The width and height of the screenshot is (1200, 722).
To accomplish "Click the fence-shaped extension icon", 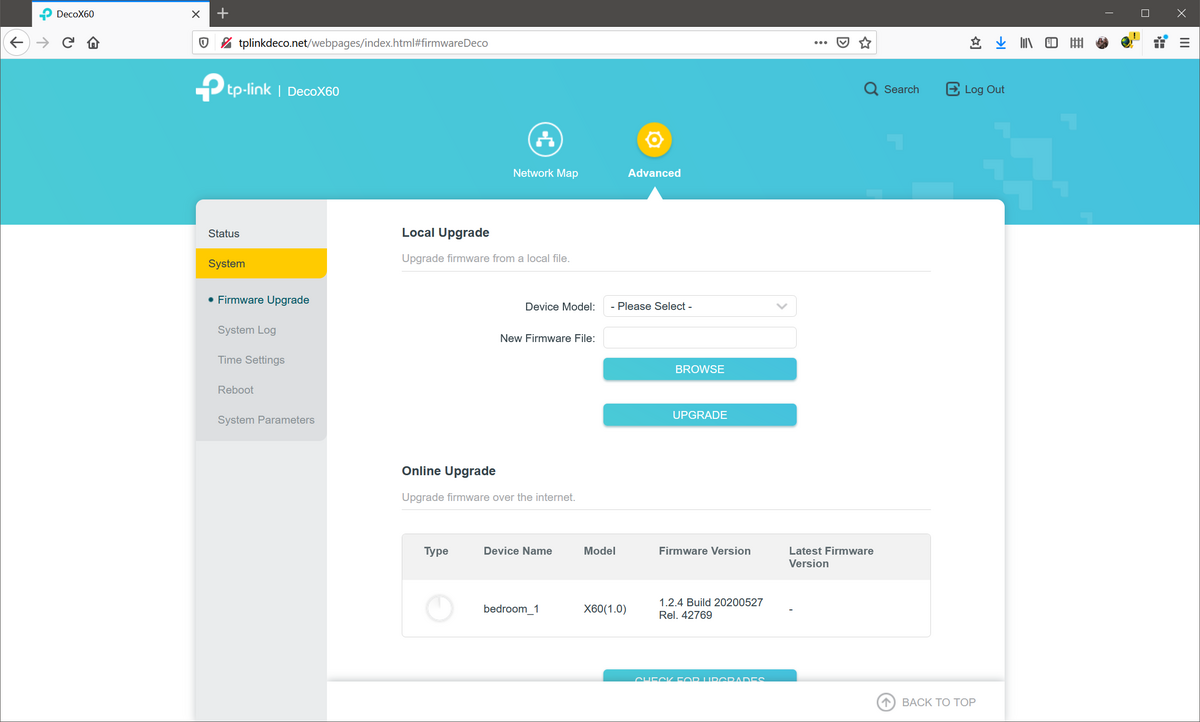I will point(1077,43).
